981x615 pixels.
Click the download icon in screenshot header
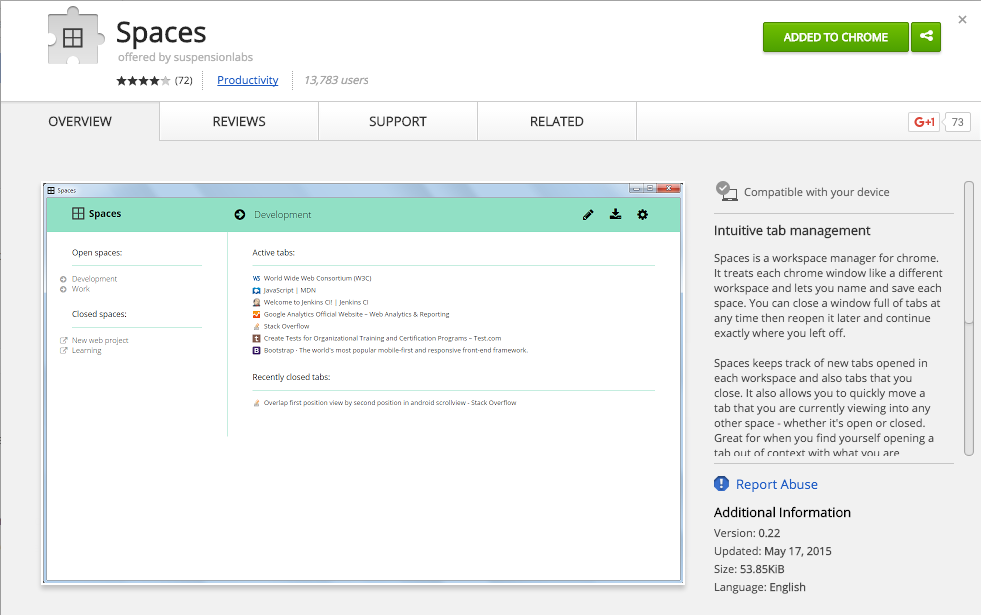point(615,214)
